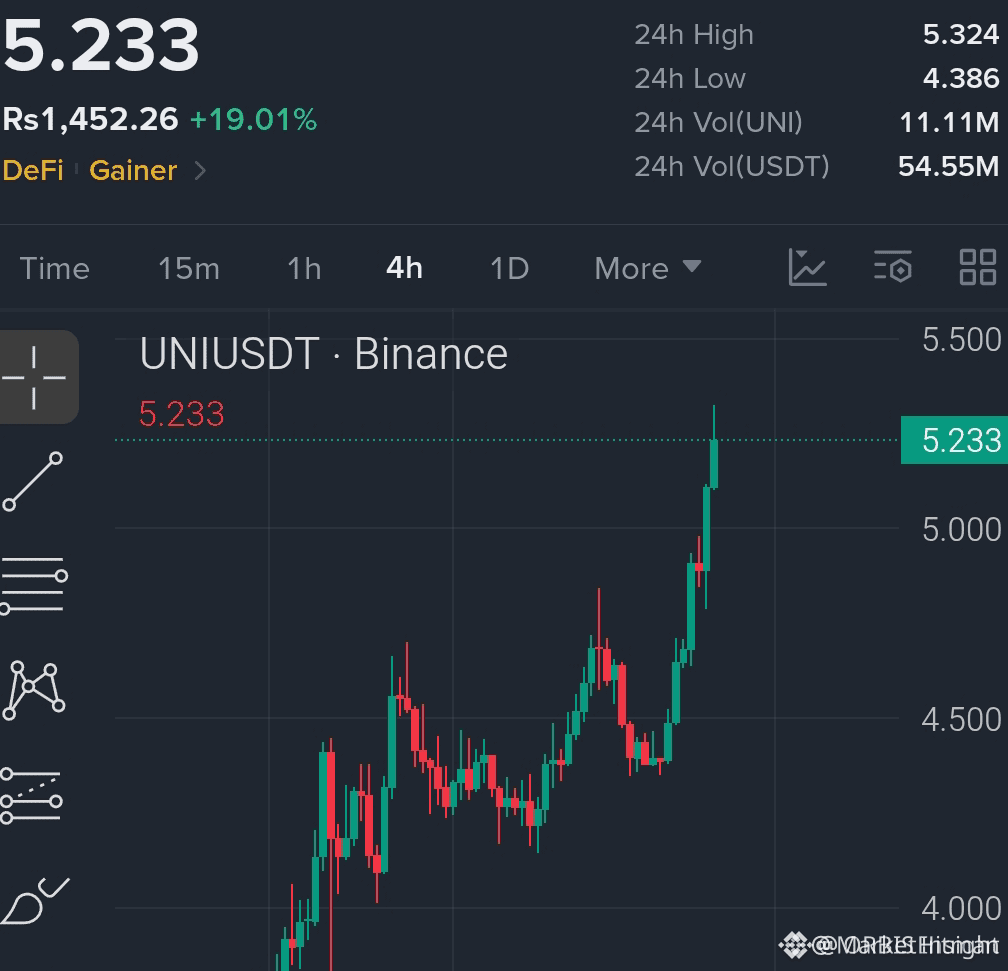The image size is (1008, 971).
Task: Click the UNIUSDT · Binance chart title
Action: click(323, 354)
